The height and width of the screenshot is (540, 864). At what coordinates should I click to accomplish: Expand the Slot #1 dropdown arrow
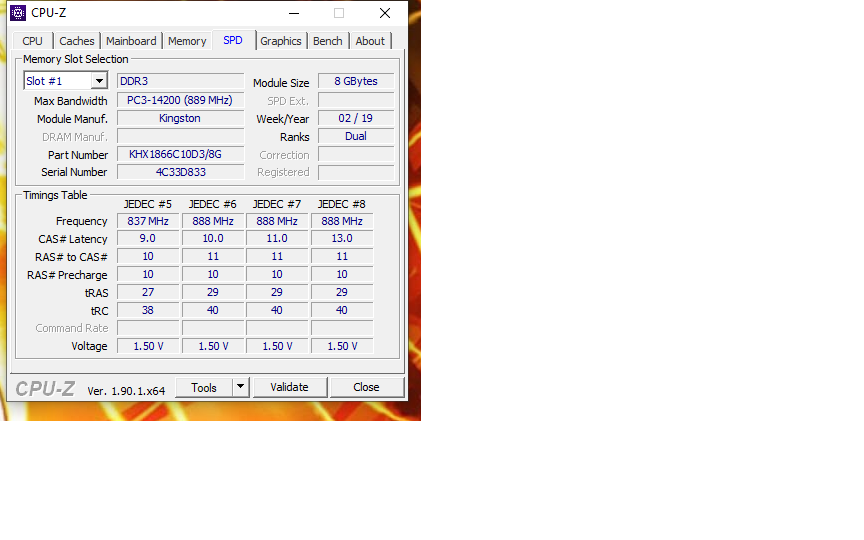99,81
